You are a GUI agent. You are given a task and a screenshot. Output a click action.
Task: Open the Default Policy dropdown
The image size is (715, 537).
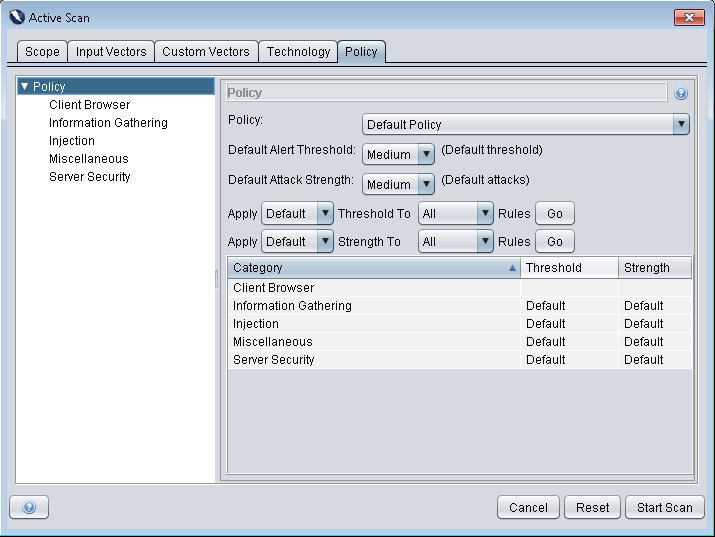click(x=525, y=124)
